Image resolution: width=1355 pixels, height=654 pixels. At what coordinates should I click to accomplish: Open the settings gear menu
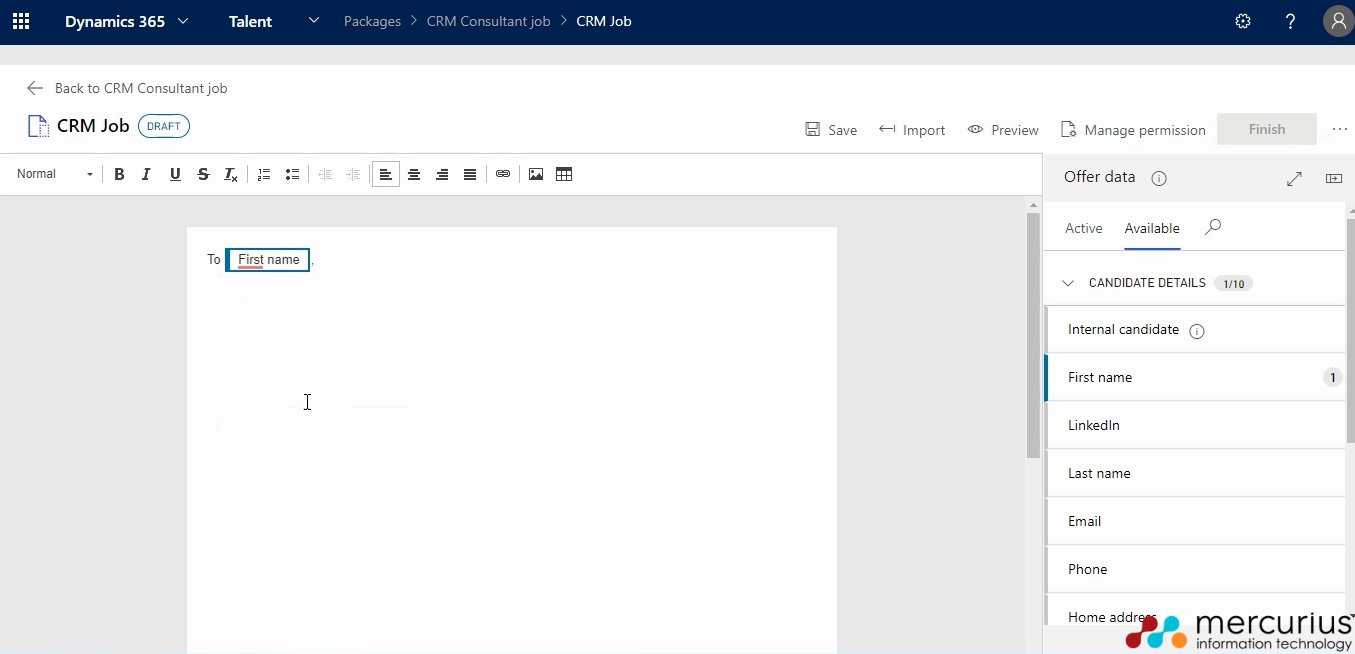click(x=1243, y=21)
